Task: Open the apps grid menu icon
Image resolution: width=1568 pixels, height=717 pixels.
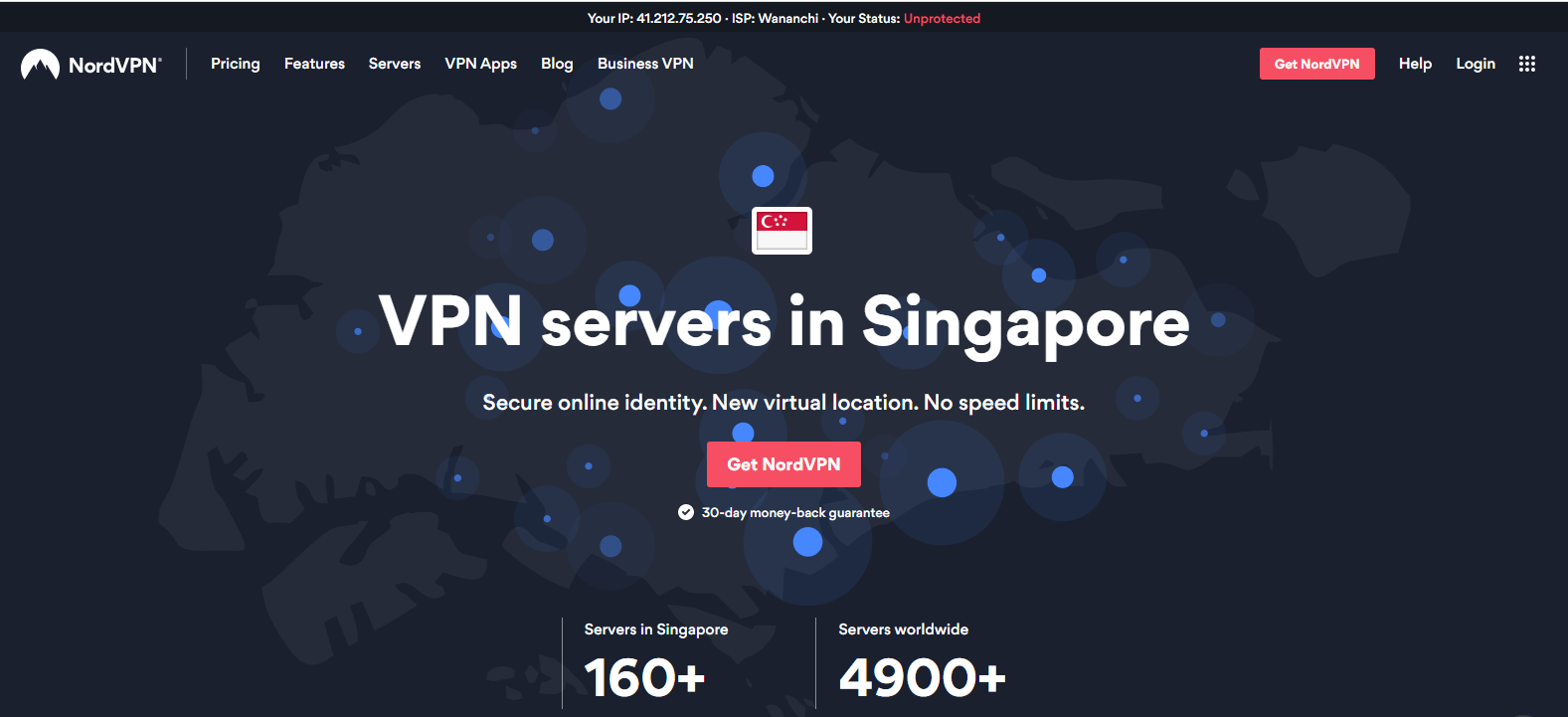Action: [x=1527, y=64]
